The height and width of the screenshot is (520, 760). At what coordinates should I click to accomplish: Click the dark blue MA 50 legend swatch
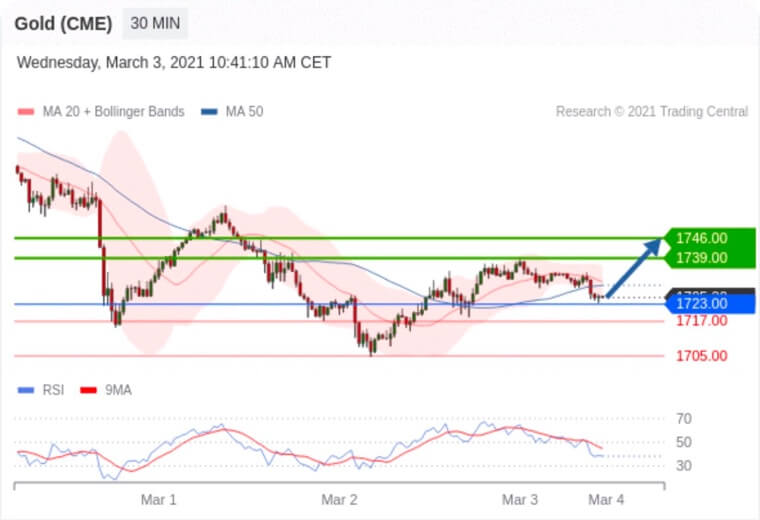(x=209, y=112)
